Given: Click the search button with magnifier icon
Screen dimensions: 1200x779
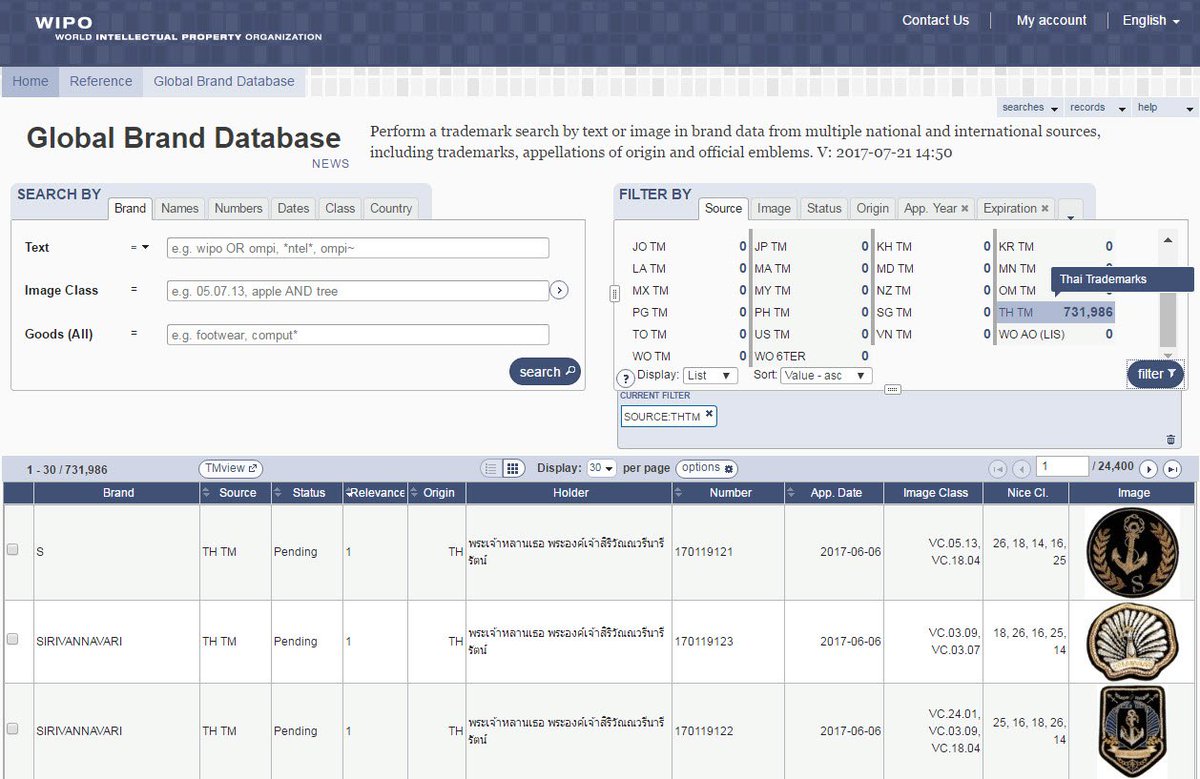Looking at the screenshot, I should (x=545, y=372).
